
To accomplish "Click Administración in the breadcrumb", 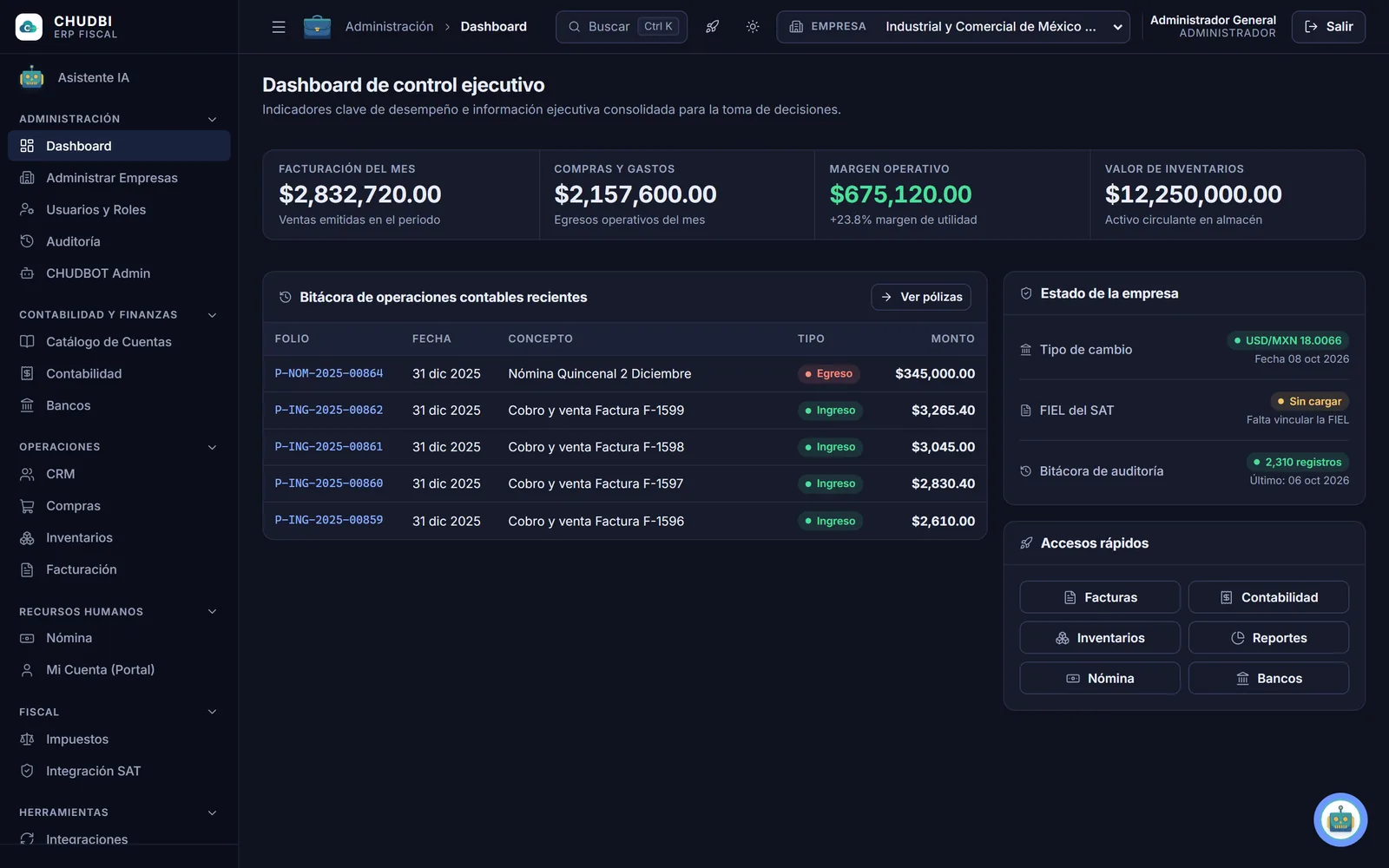I will tap(389, 27).
